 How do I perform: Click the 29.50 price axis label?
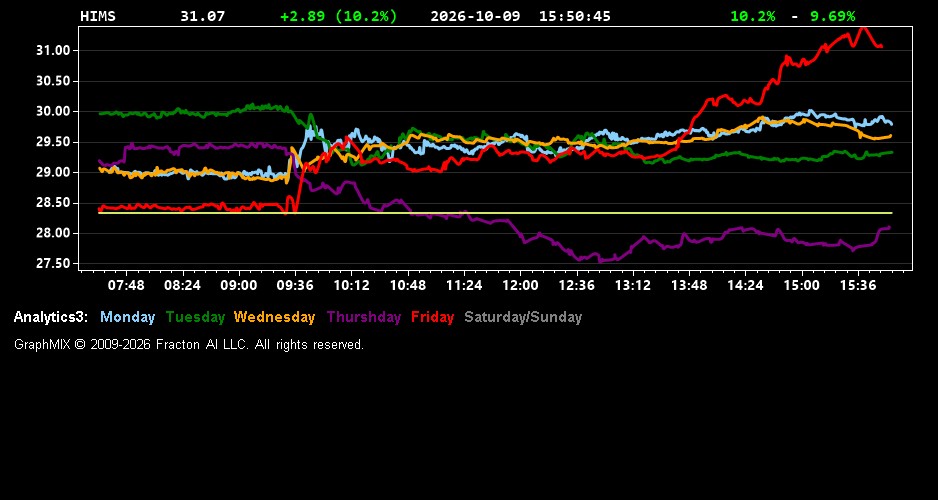(x=53, y=142)
